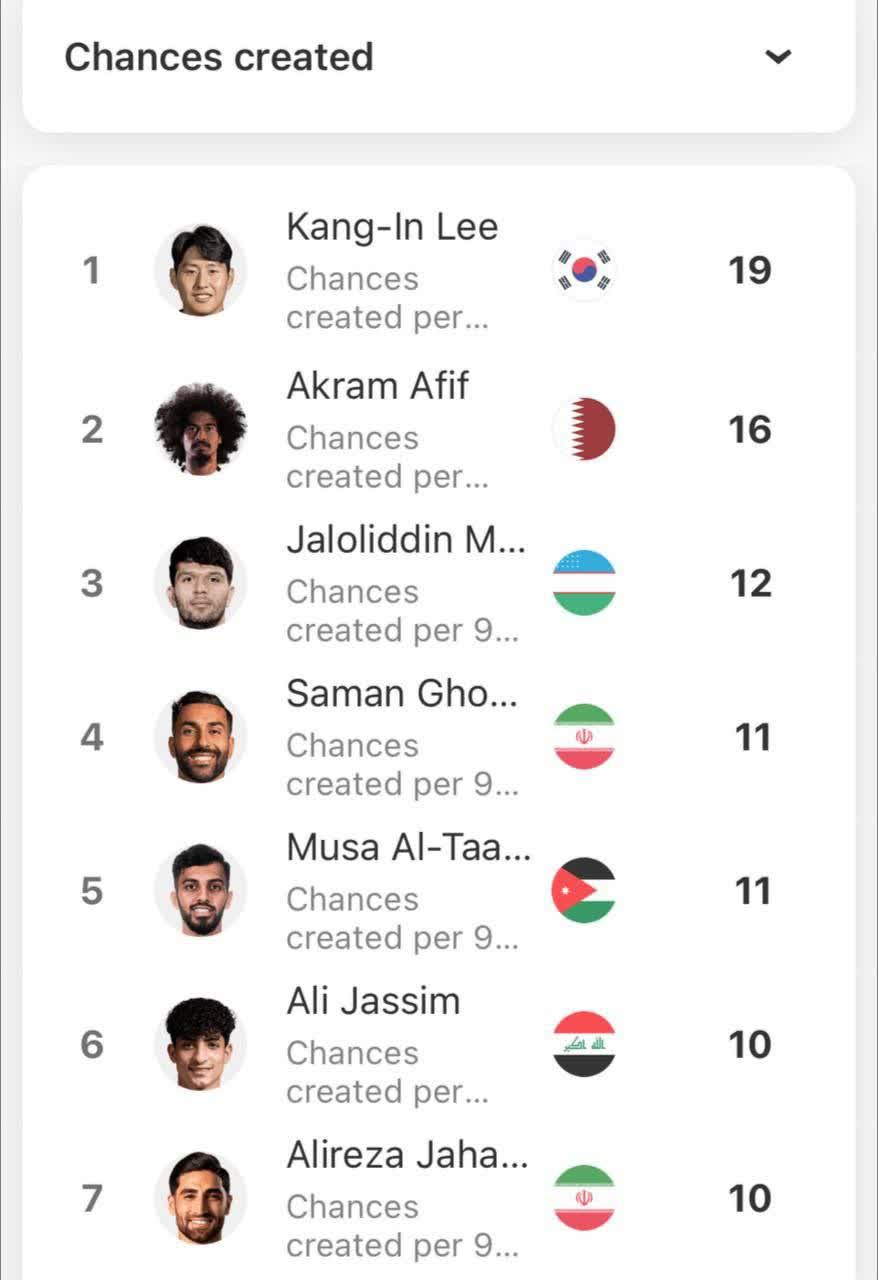This screenshot has height=1280, width=878.
Task: Click the South Korea flag icon
Action: click(584, 270)
